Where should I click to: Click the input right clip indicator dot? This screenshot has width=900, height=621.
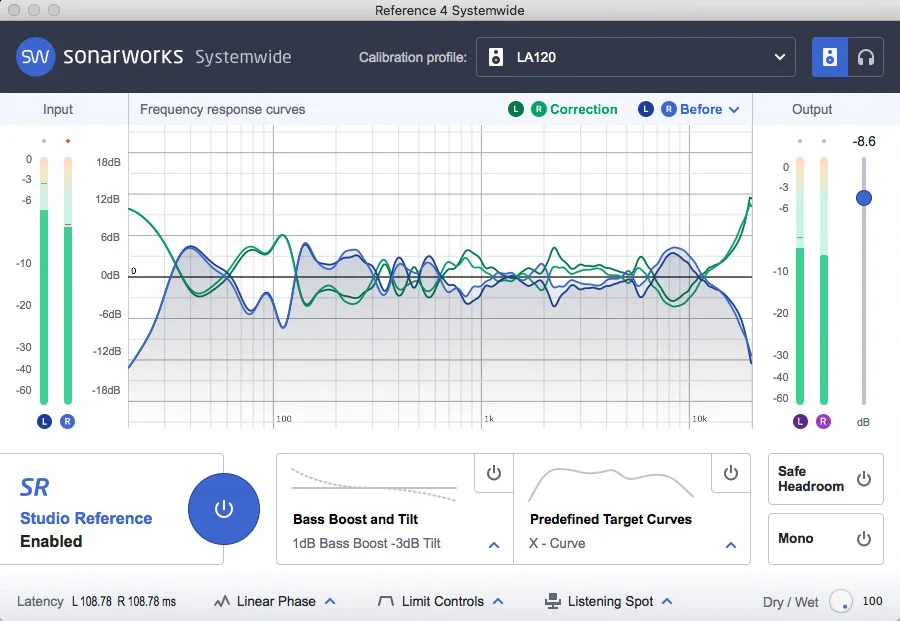68,141
